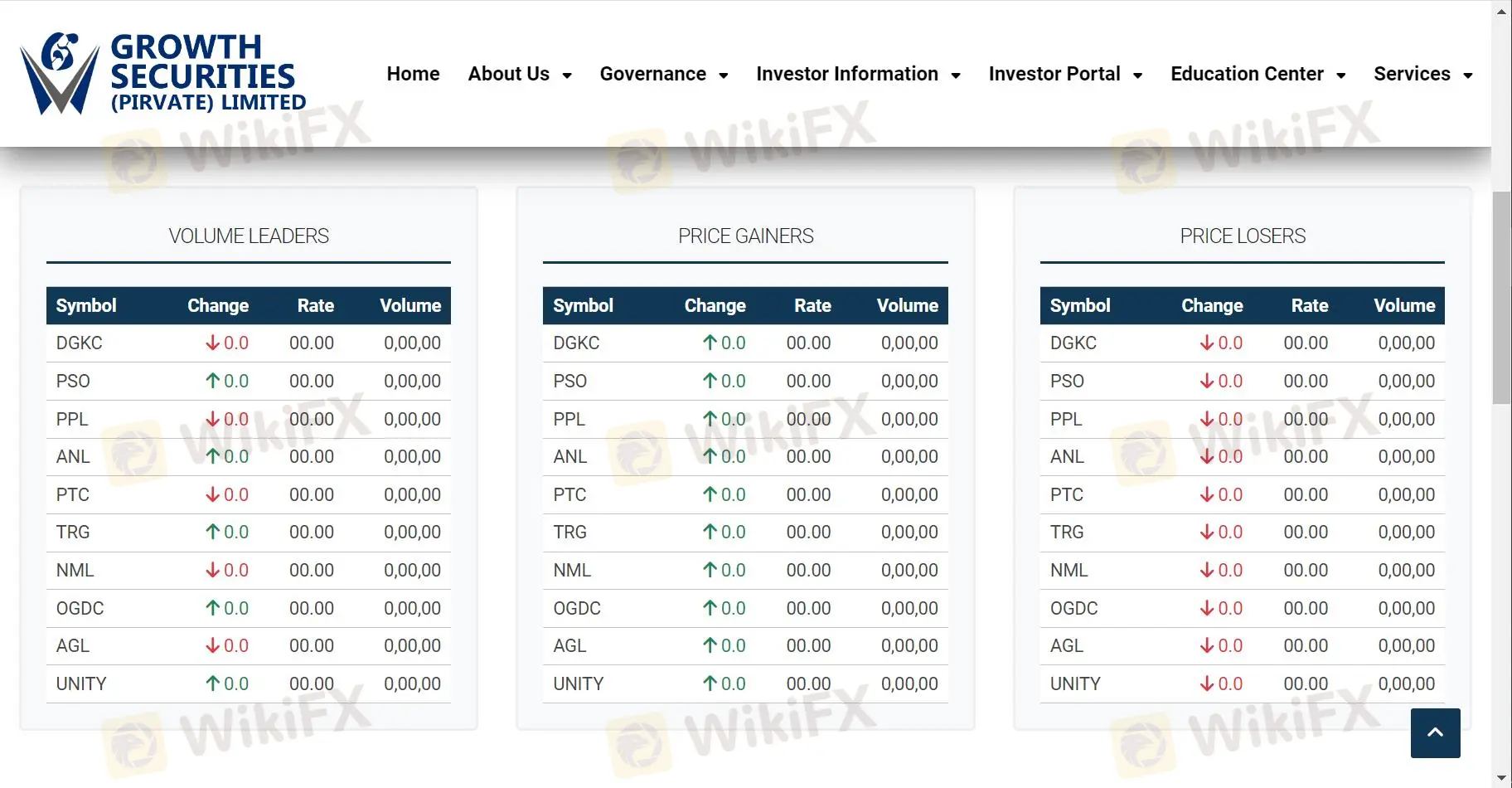Click the red down arrow beside DGKC in Volume Leaders

[x=213, y=343]
